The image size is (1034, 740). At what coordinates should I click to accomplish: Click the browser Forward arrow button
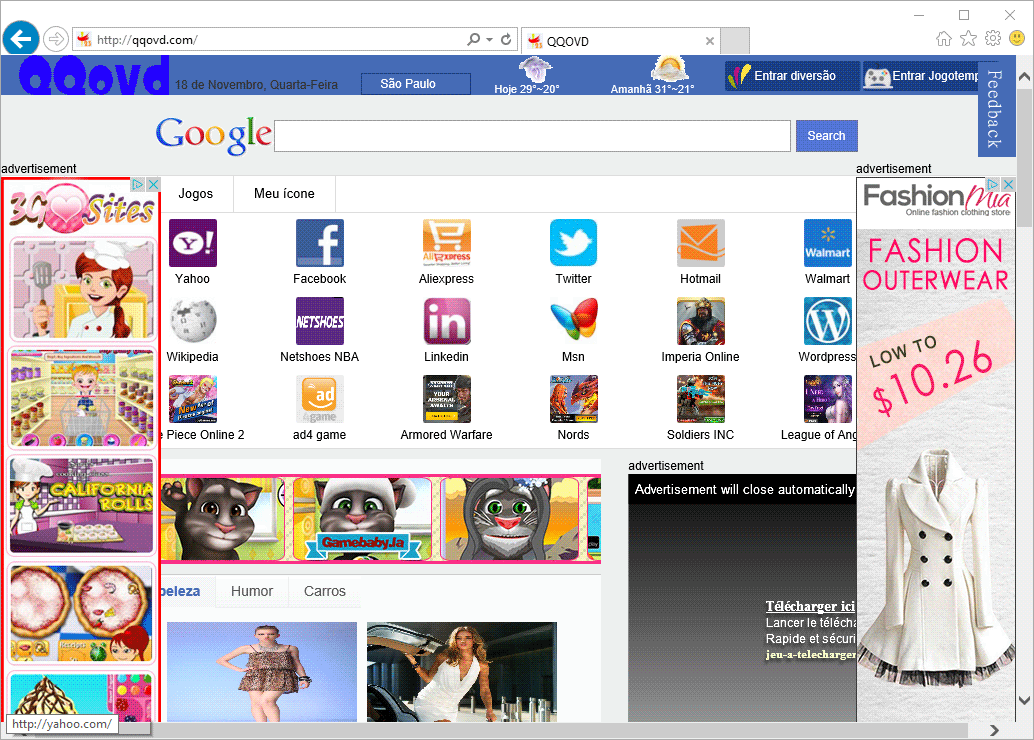pos(56,40)
